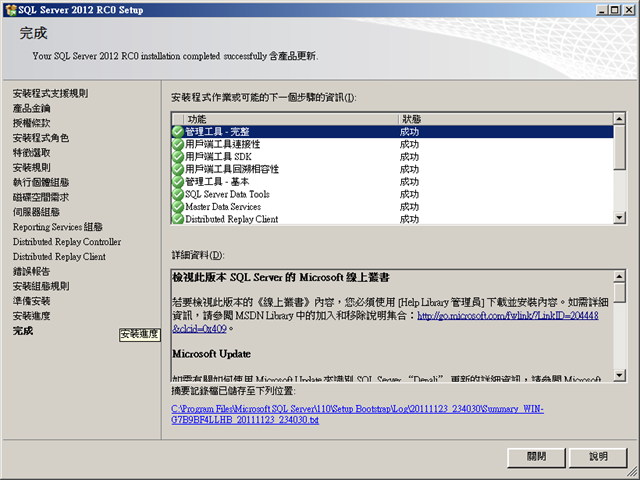Close the Setup window with title bar X
This screenshot has height=480, width=640.
(x=629, y=10)
